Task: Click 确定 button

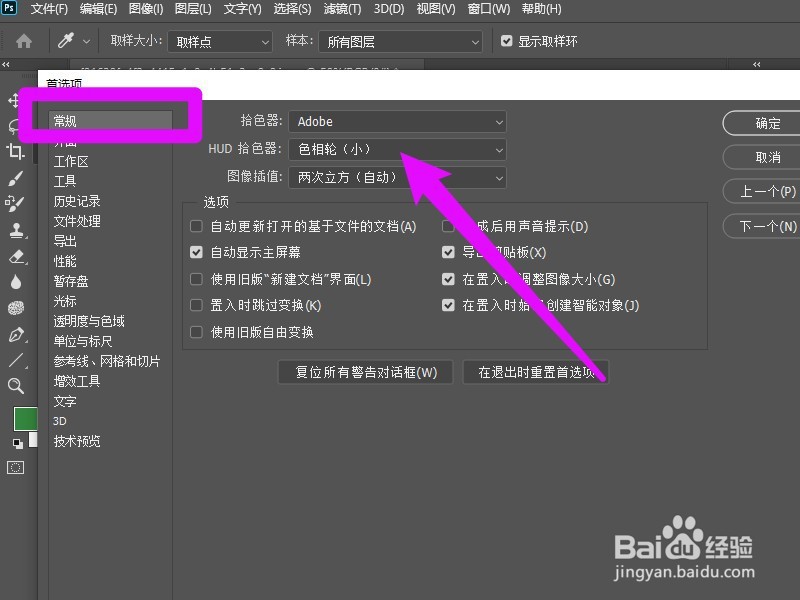Action: (x=761, y=123)
